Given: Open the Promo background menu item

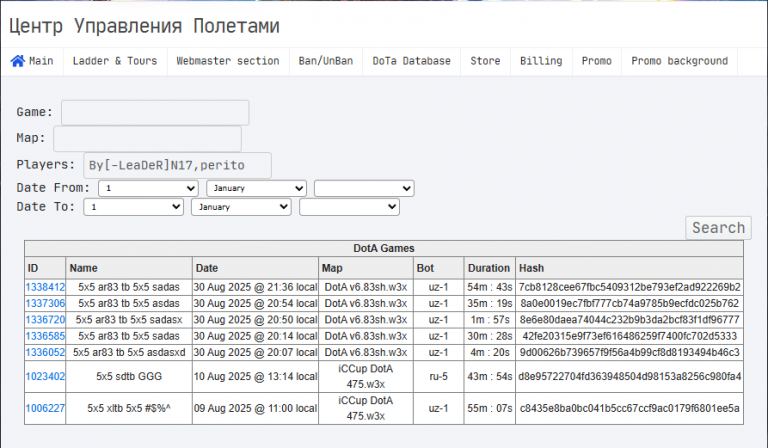Looking at the screenshot, I should [x=679, y=61].
